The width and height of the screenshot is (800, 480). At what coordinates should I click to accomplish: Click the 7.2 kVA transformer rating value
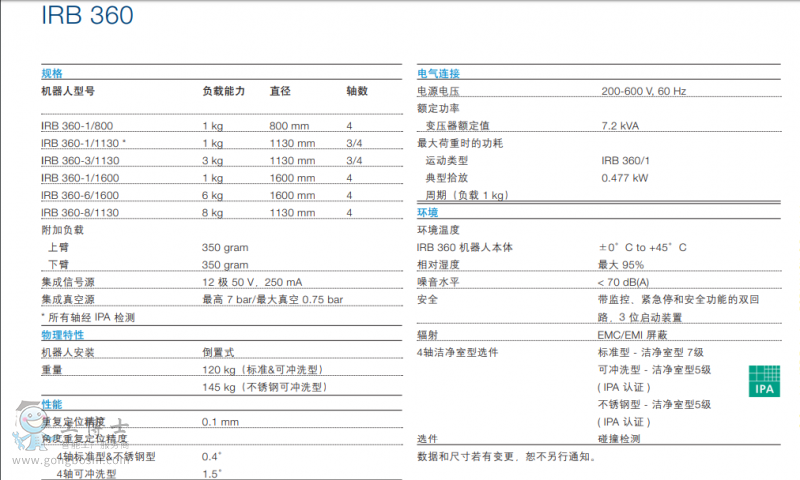[621, 126]
